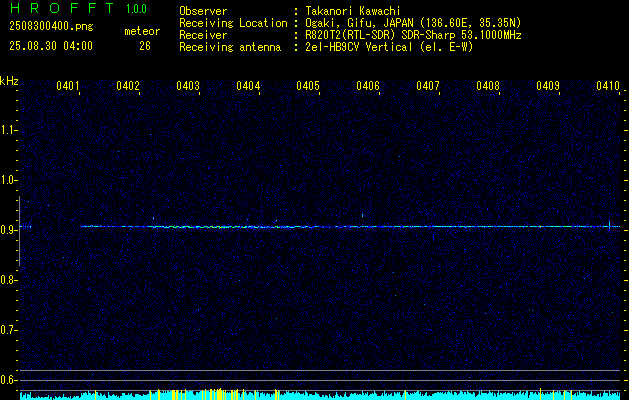Viewport: 629px width, 400px height.
Task: Click the Receiving antenna field label
Action: (x=230, y=47)
